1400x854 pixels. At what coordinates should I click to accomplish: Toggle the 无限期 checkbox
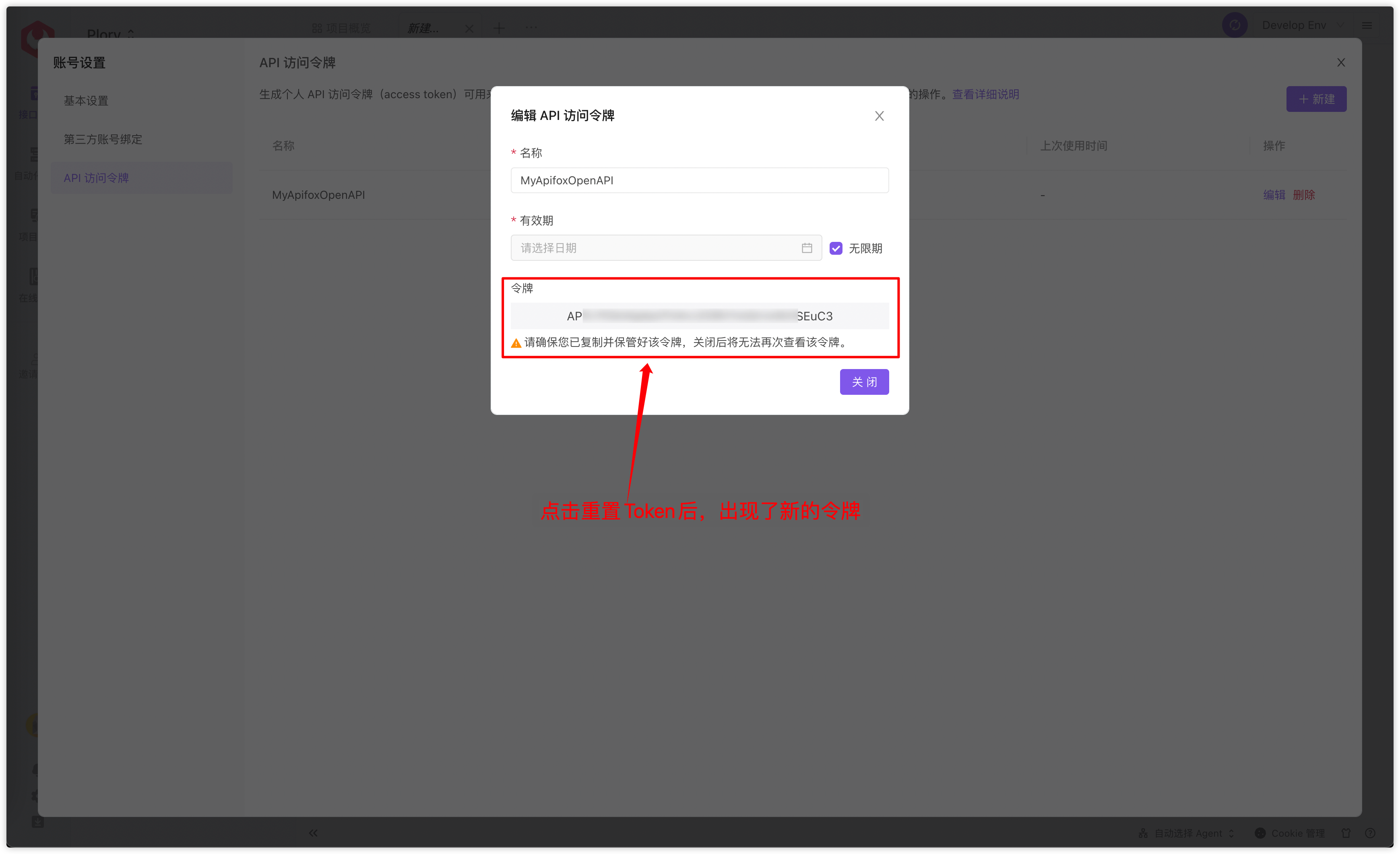(836, 248)
